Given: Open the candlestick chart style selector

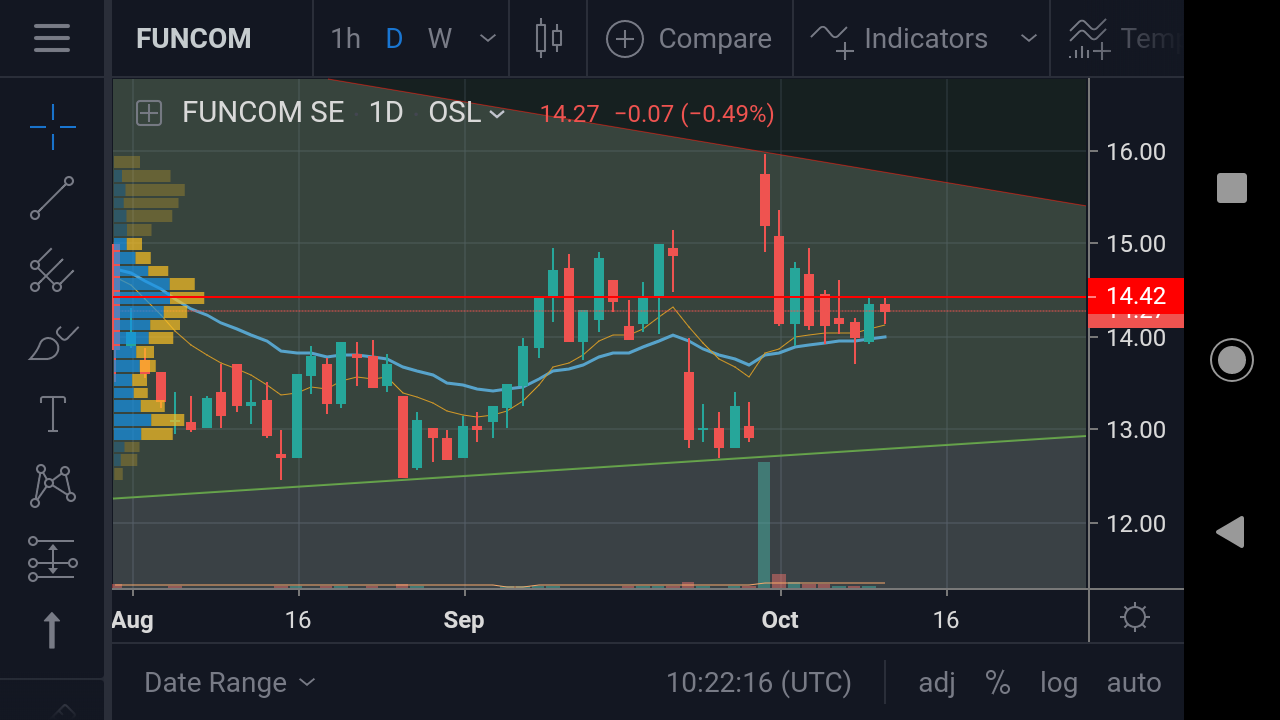Looking at the screenshot, I should (x=548, y=38).
